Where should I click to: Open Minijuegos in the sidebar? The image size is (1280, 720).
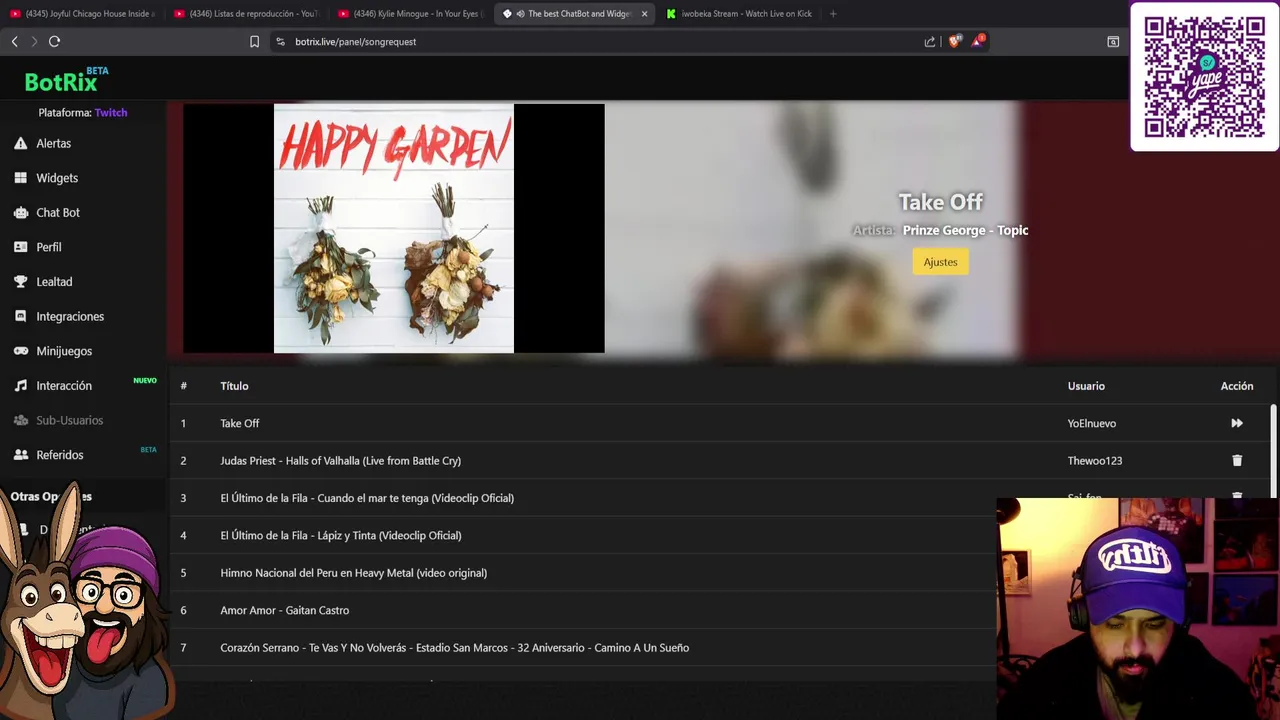tap(64, 351)
